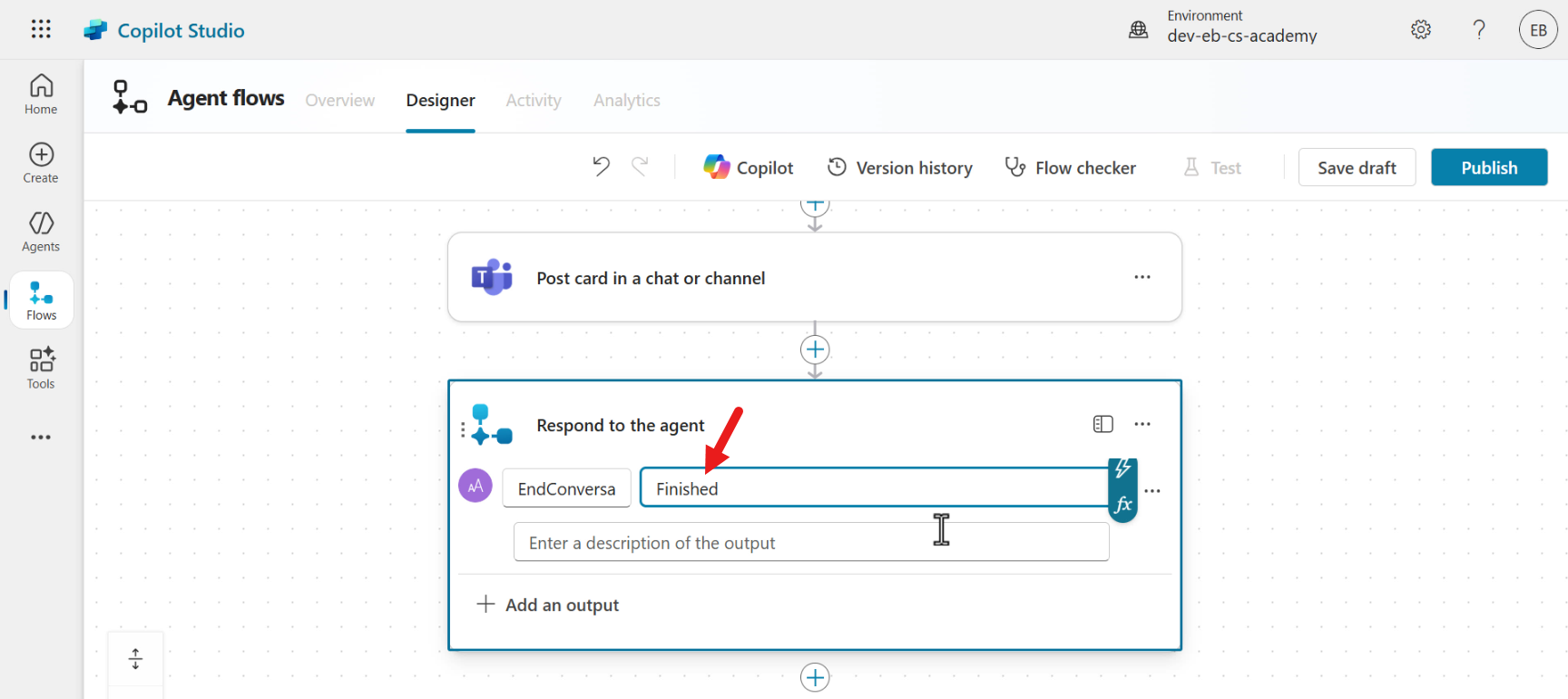Go to Agents in sidebar

[41, 231]
